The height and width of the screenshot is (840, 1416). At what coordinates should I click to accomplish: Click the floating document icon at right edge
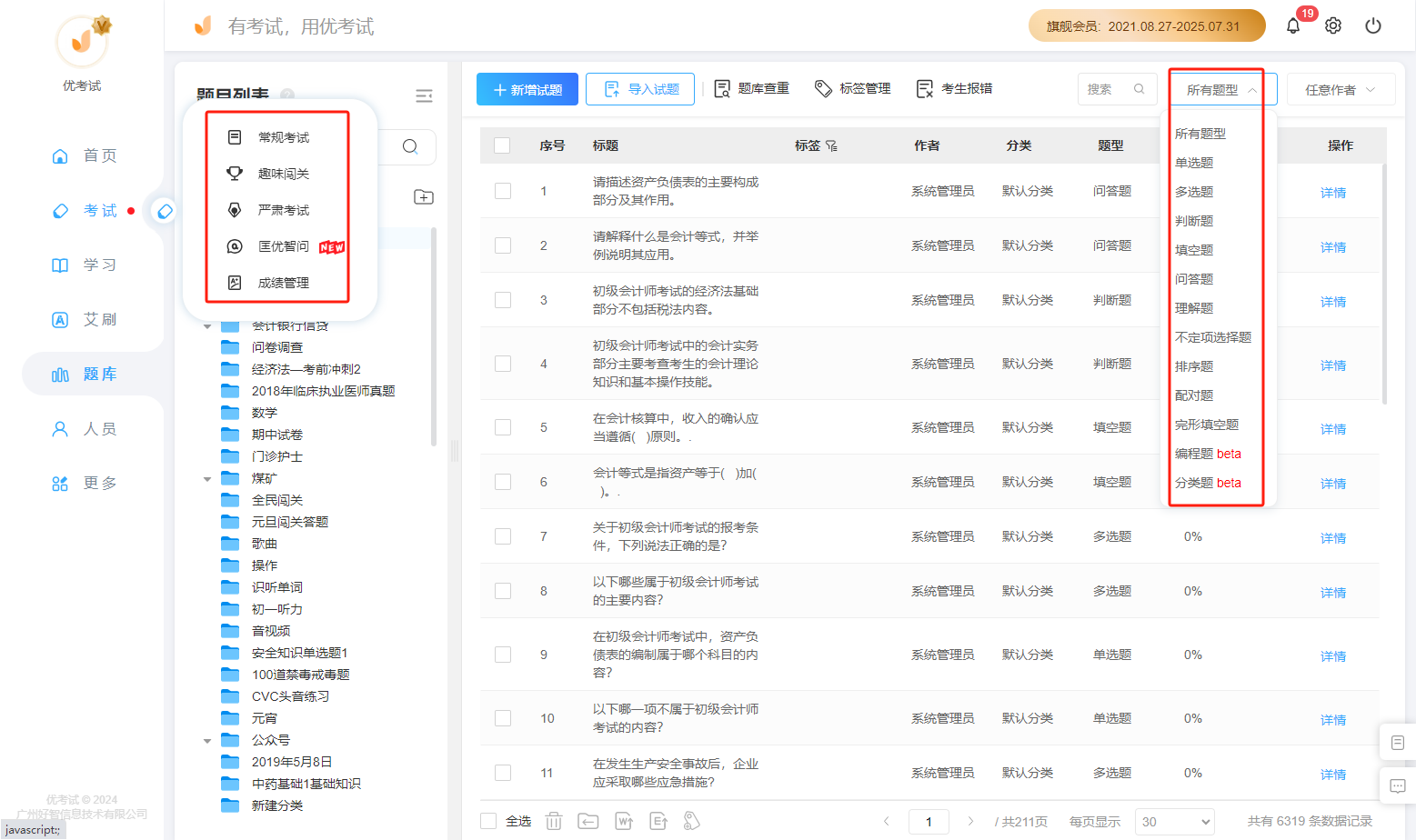[x=1398, y=743]
